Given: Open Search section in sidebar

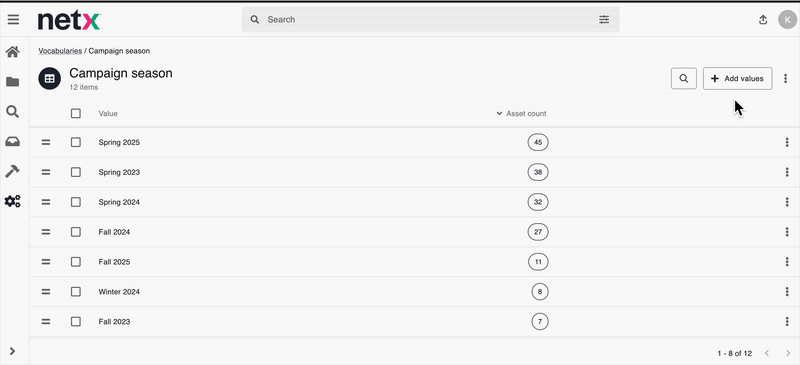Looking at the screenshot, I should [12, 112].
